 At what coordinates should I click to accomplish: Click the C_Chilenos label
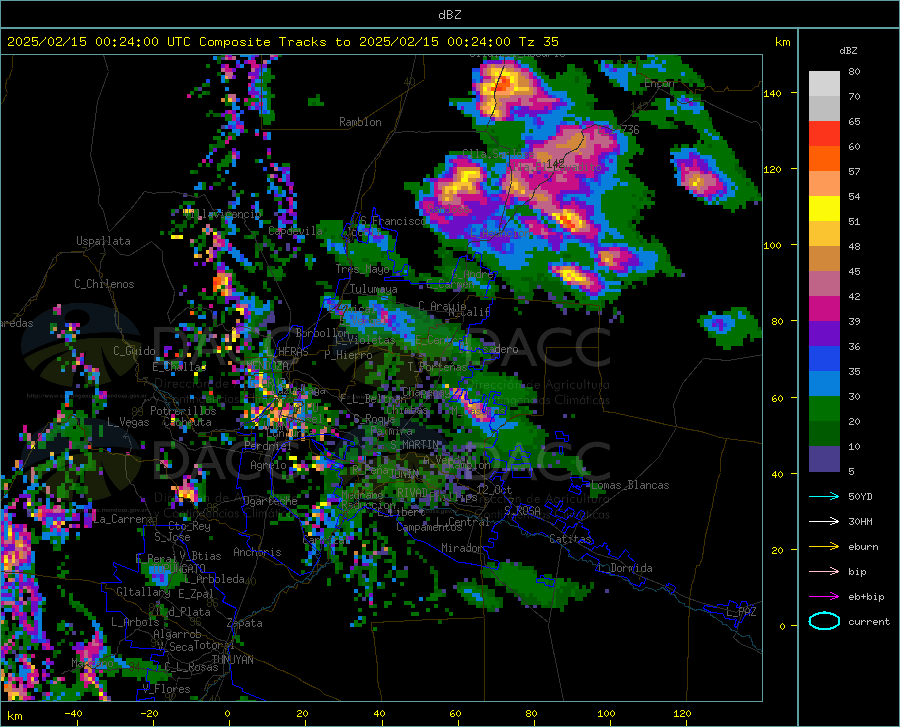104,284
